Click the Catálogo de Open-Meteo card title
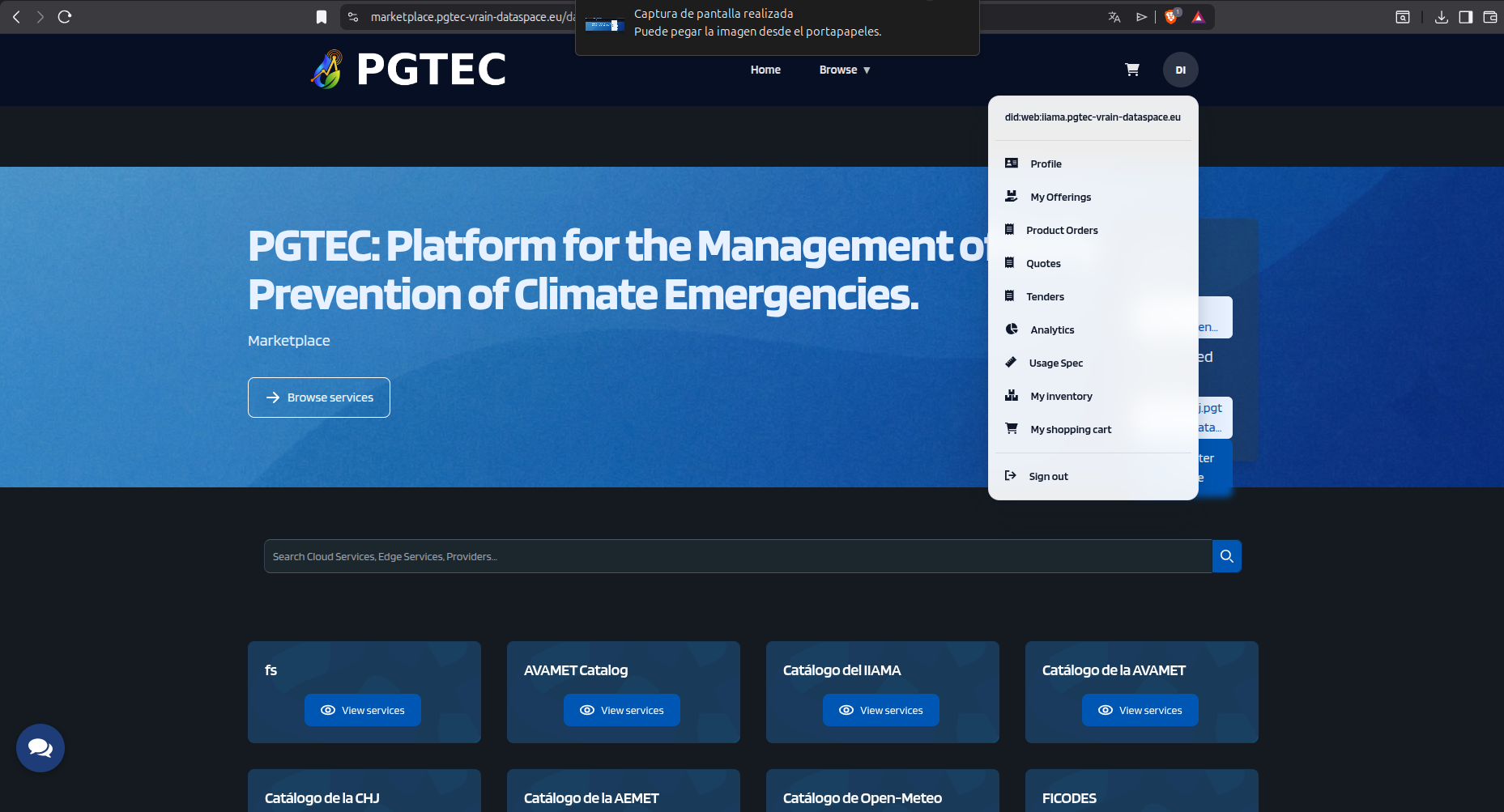Screen dimensions: 1504x812 863,798
